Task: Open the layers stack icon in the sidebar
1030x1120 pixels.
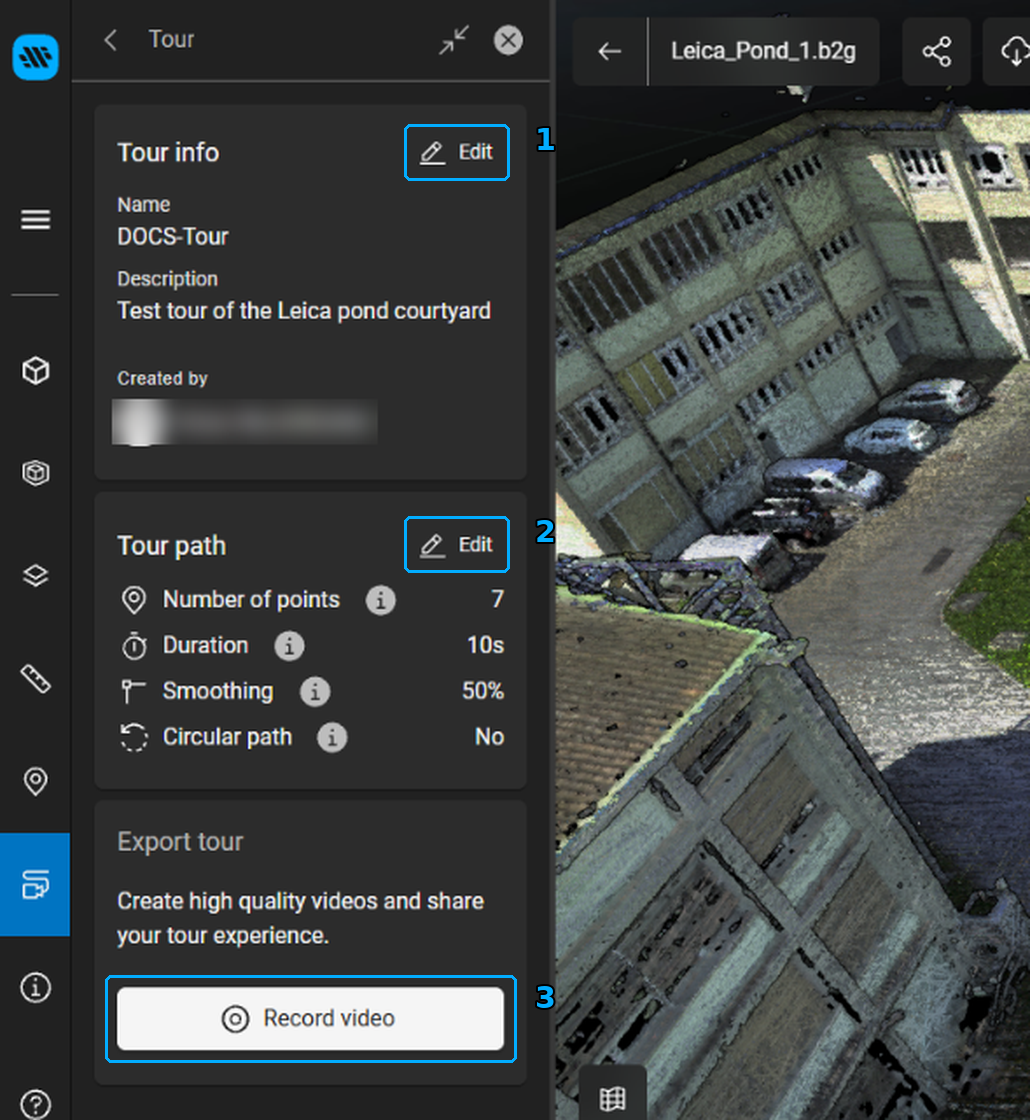Action: pyautogui.click(x=35, y=575)
